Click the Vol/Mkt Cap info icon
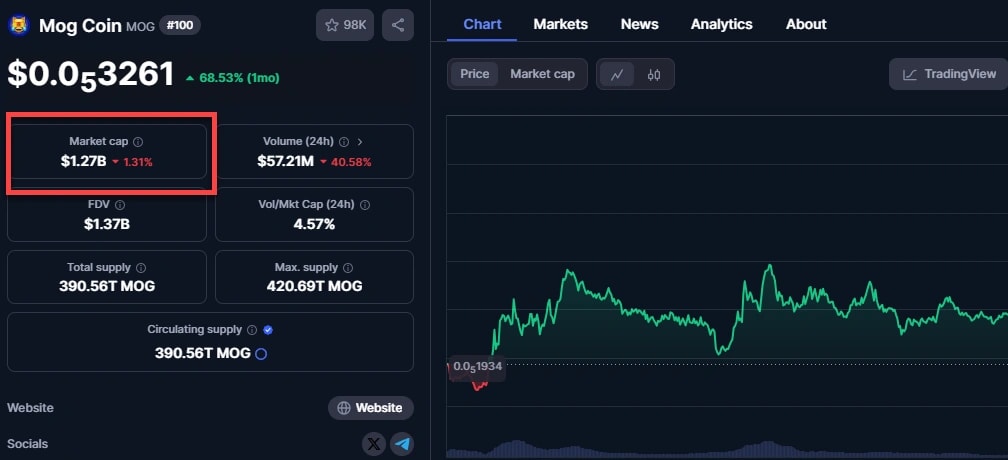1008x460 pixels. coord(364,205)
